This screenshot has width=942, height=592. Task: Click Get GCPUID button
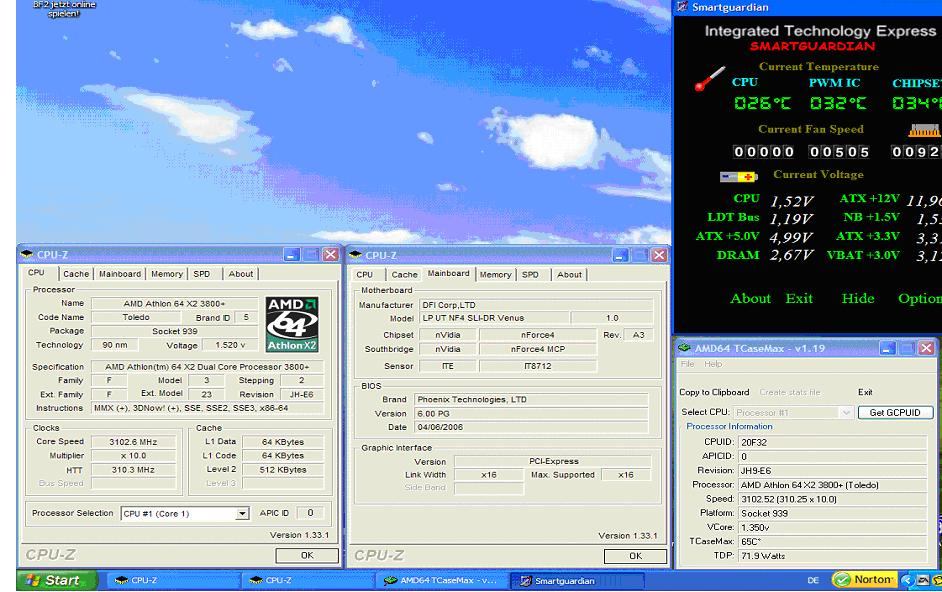click(x=895, y=412)
